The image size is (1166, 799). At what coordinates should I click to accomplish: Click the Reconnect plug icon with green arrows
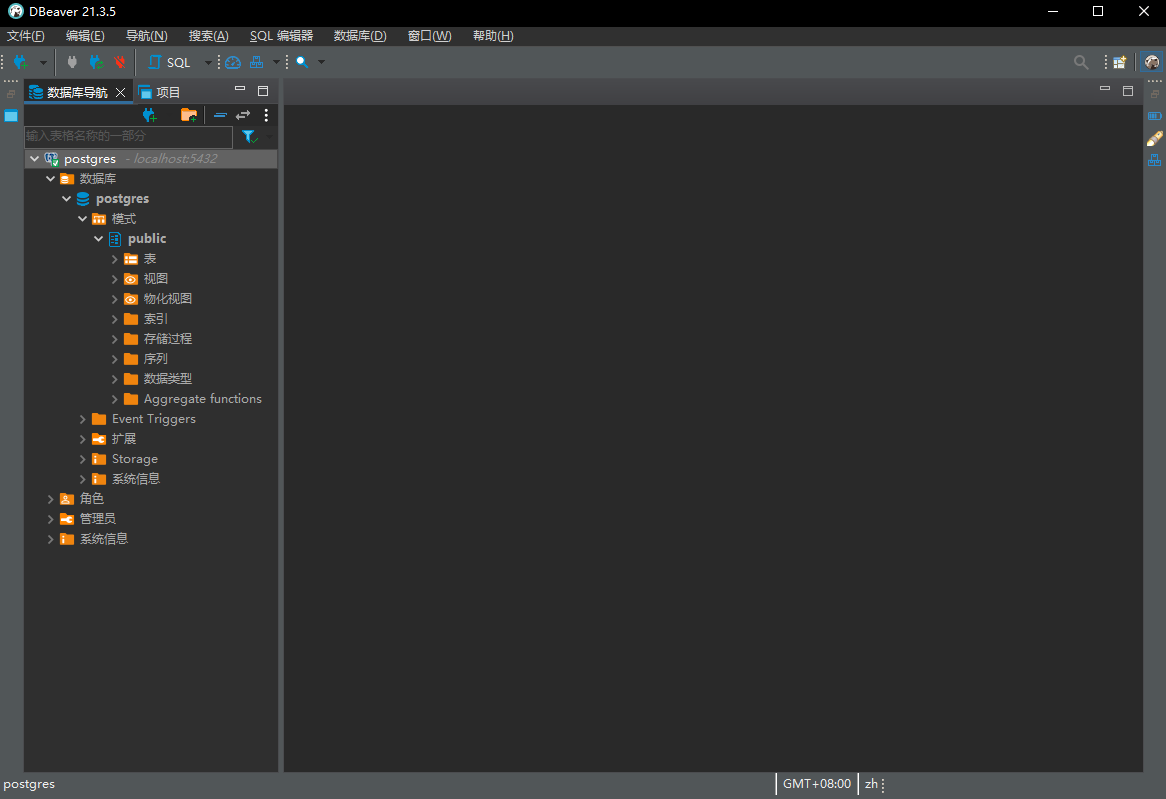[x=96, y=62]
